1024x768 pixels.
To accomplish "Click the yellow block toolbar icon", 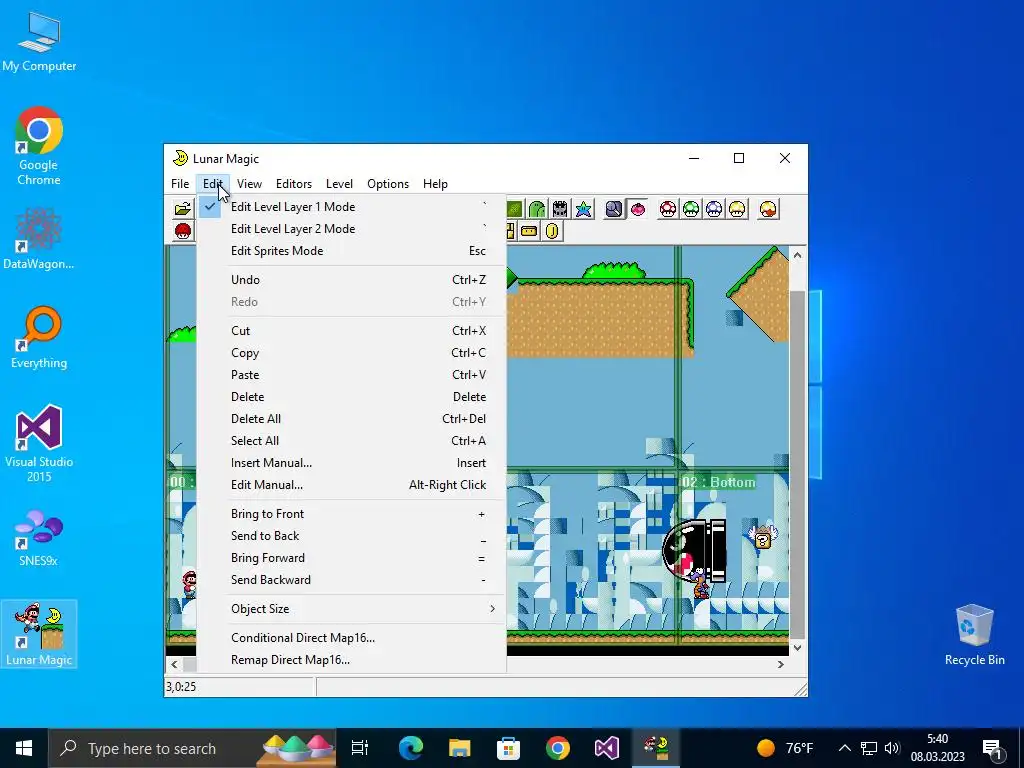I will coord(529,231).
